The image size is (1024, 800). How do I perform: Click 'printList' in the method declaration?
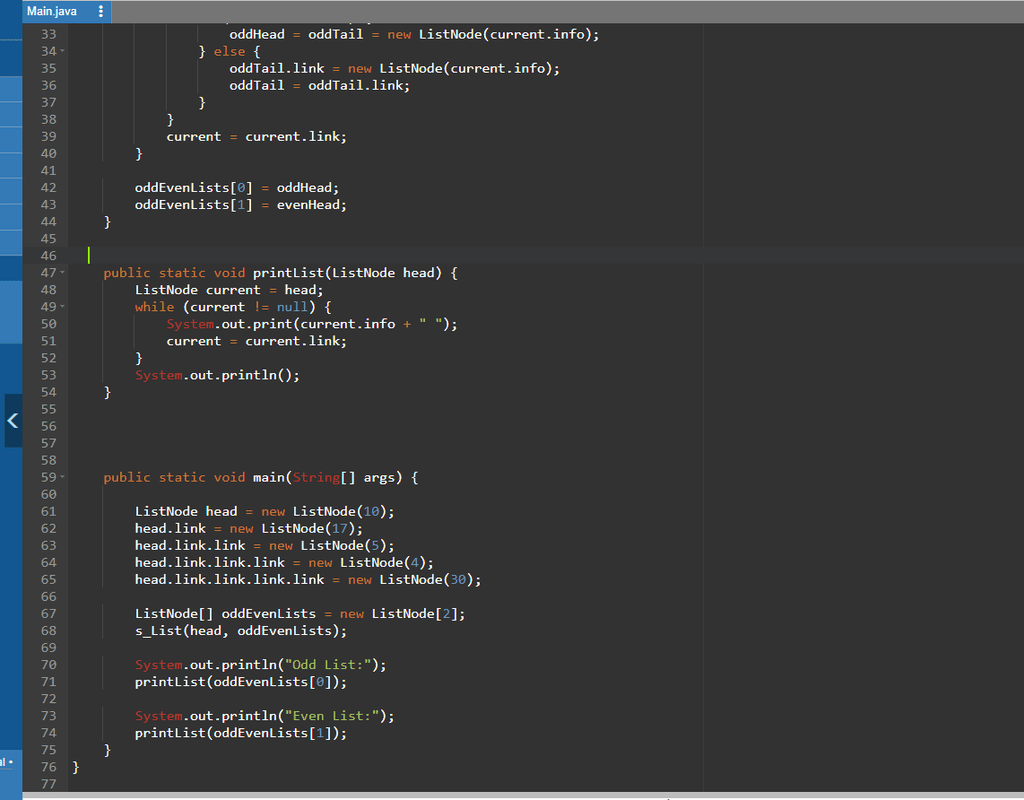pos(289,273)
